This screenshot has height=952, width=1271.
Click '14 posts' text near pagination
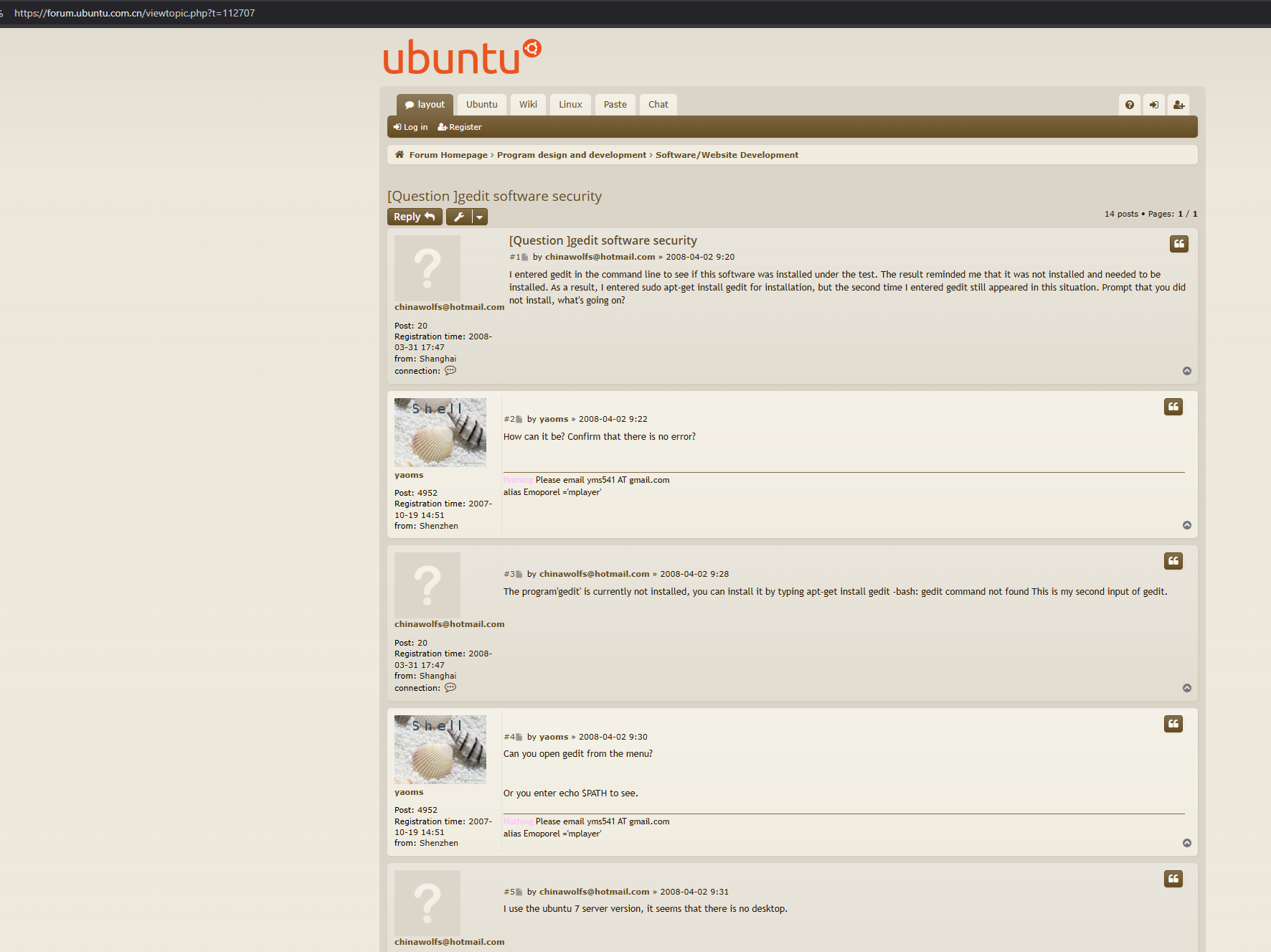(x=1121, y=214)
